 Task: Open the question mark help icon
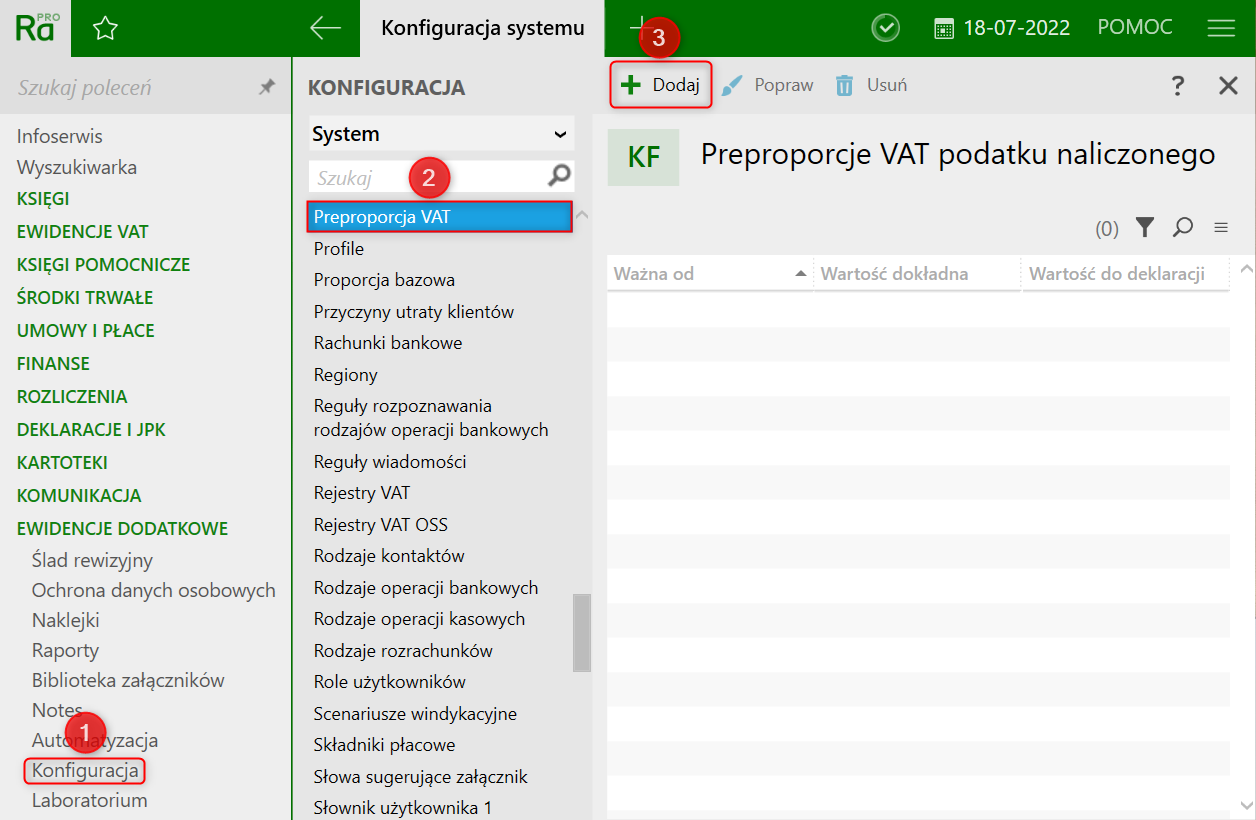[1178, 86]
